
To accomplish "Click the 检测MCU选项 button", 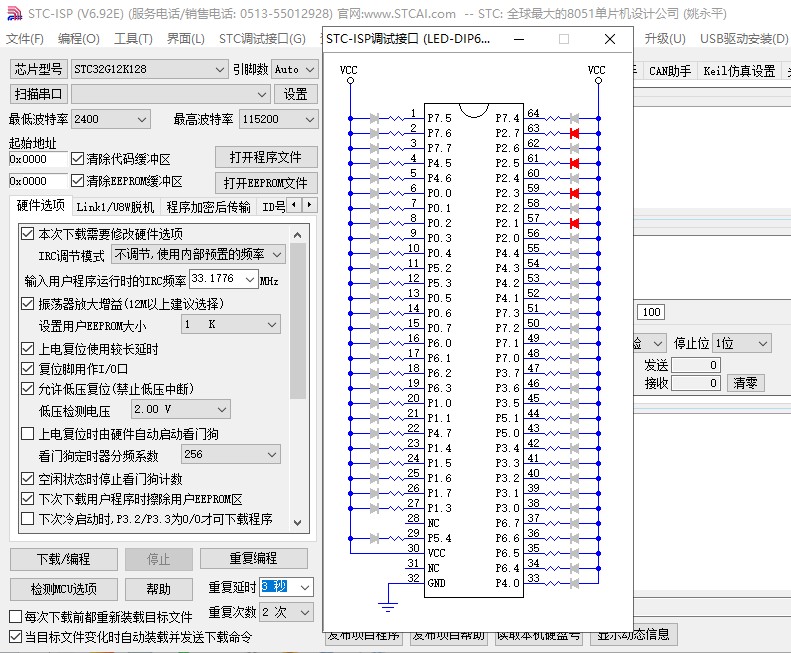I will click(x=64, y=588).
